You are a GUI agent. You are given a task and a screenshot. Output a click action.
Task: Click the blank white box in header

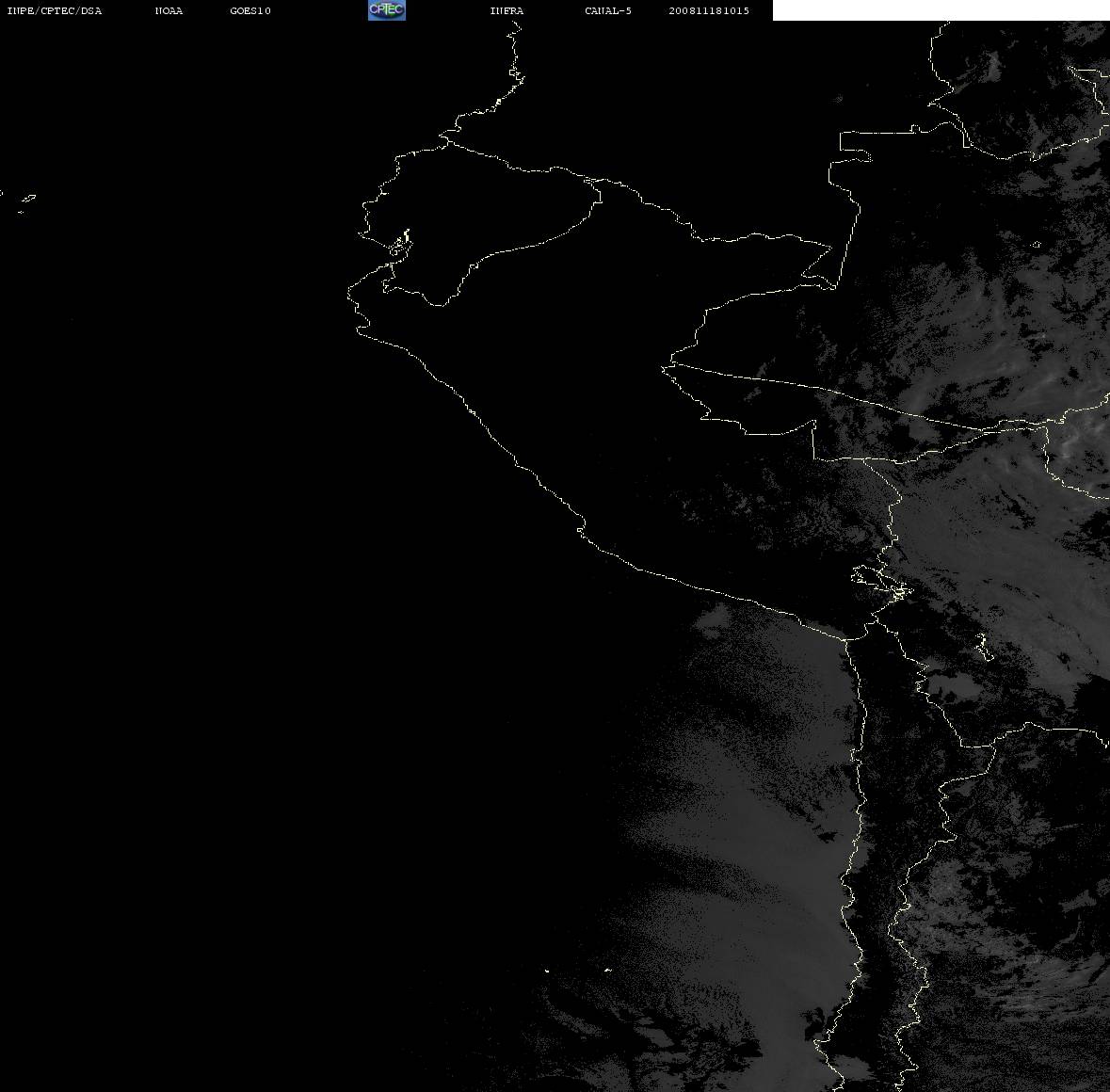[x=941, y=10]
